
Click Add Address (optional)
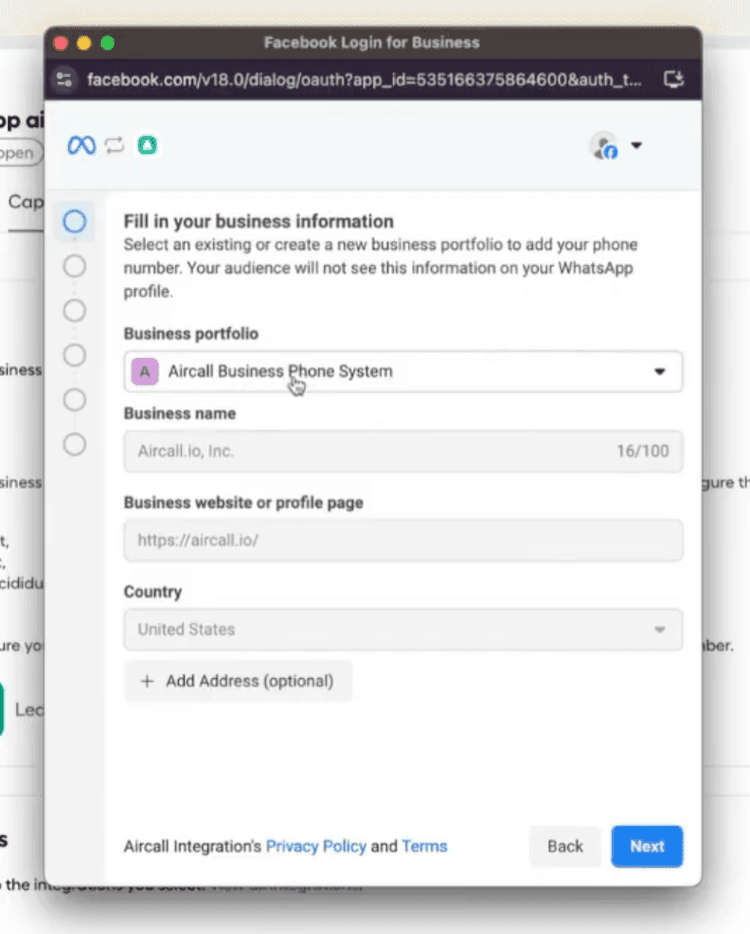tap(237, 680)
